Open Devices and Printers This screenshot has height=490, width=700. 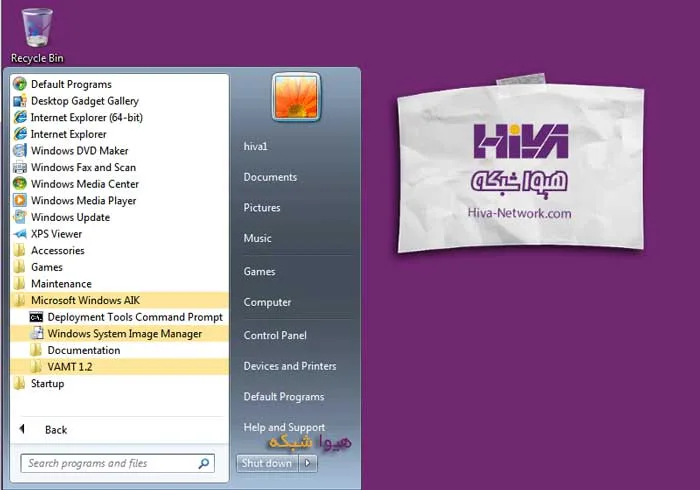[x=290, y=366]
